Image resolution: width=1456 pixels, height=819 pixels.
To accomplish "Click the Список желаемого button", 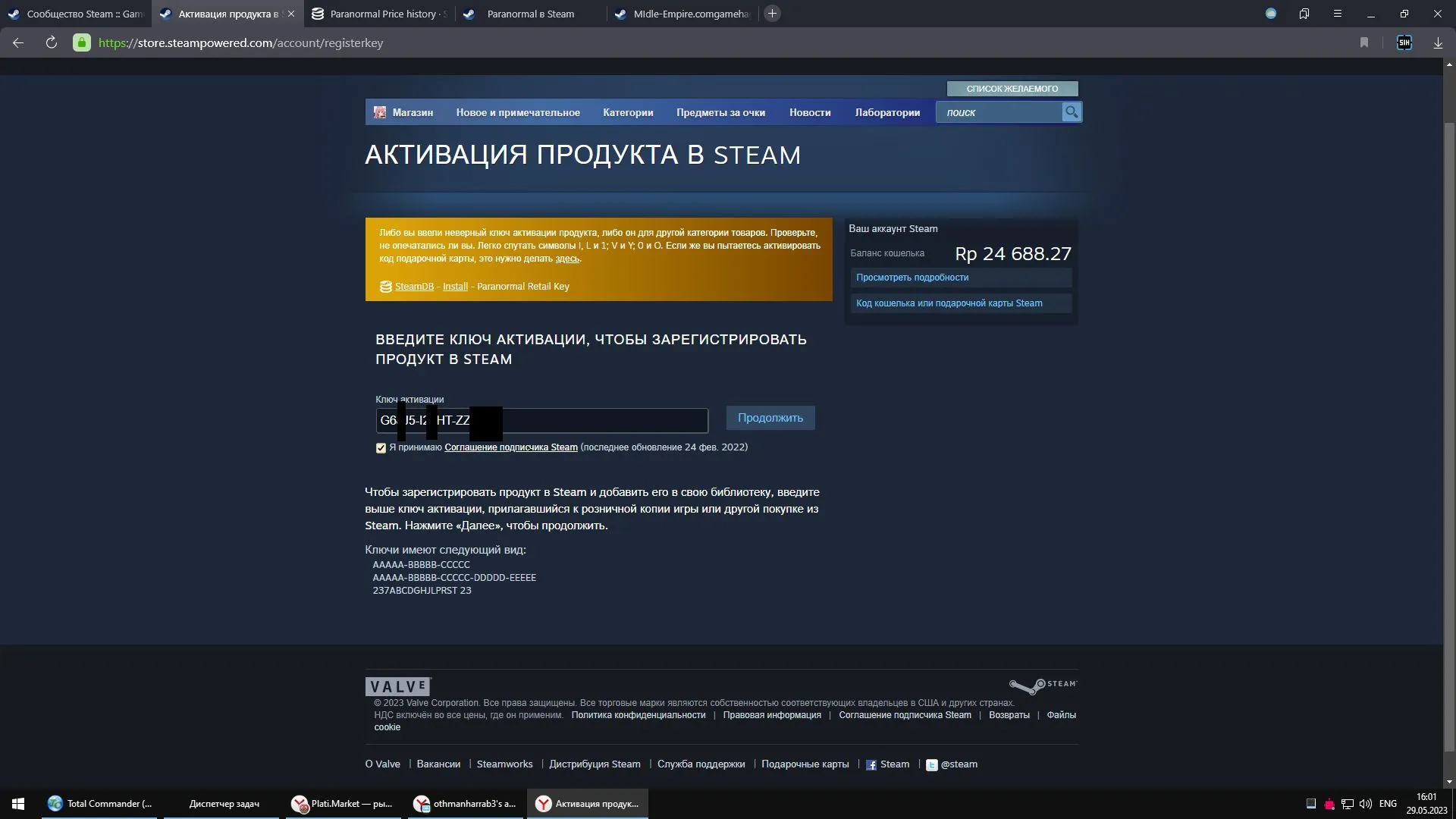I will pos(1012,89).
